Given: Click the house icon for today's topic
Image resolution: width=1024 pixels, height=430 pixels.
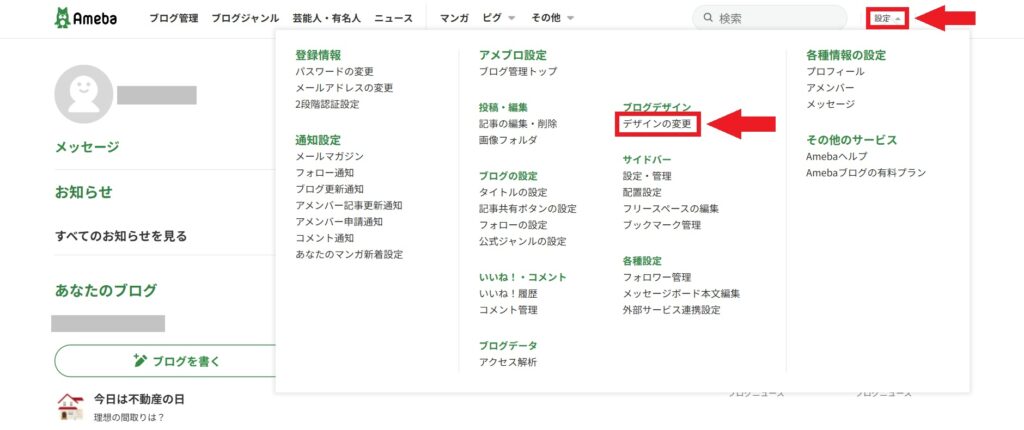Looking at the screenshot, I should pyautogui.click(x=70, y=405).
